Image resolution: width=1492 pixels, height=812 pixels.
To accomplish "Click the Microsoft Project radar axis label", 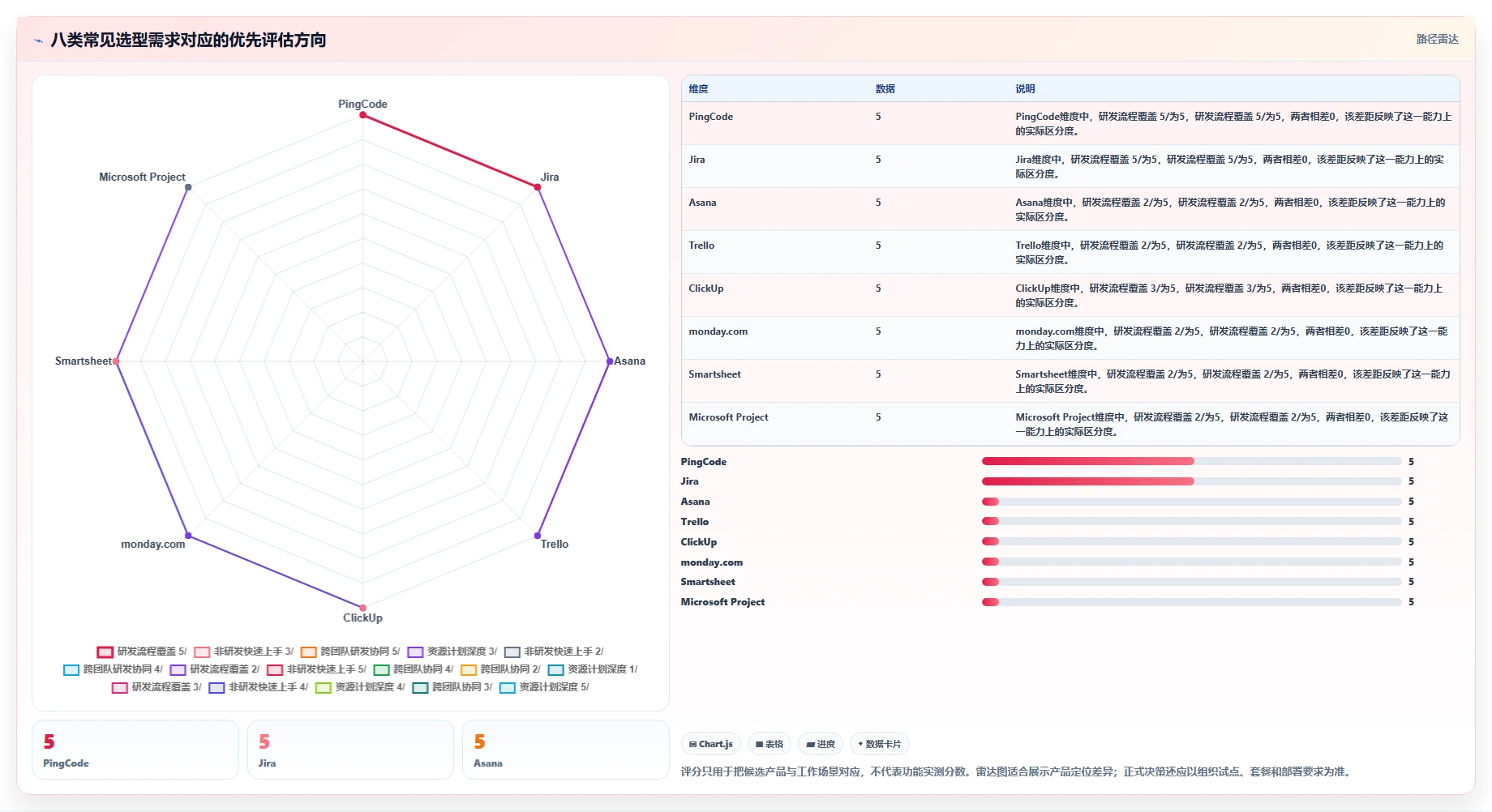I will click(142, 177).
